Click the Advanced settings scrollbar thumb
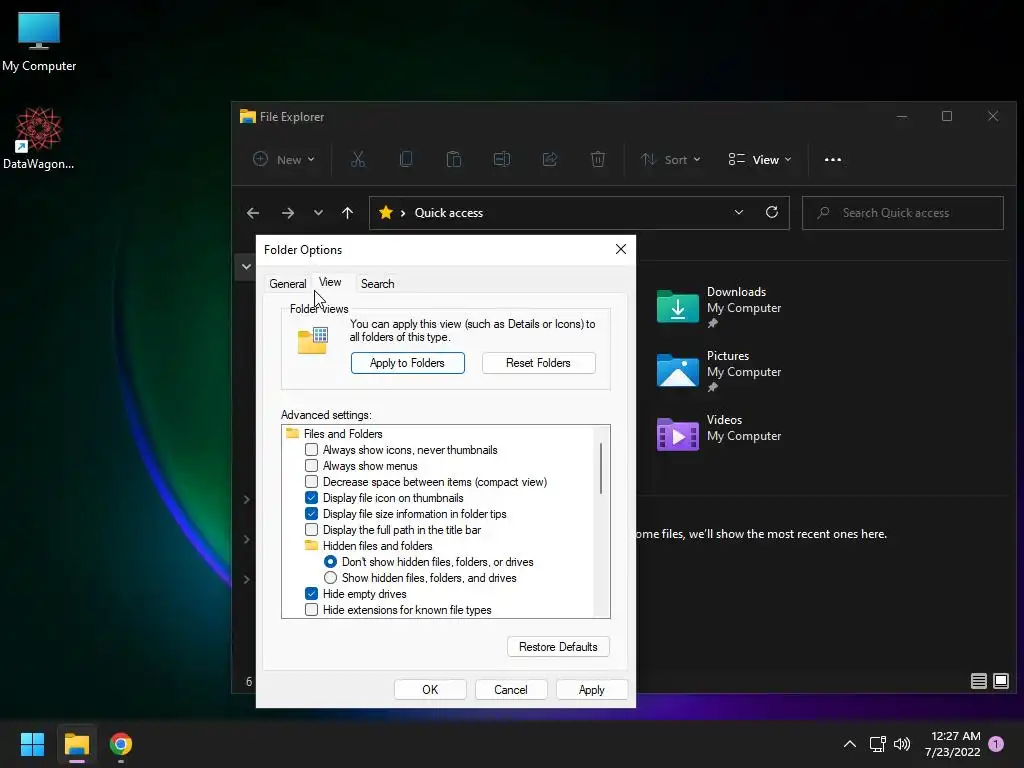Image resolution: width=1024 pixels, height=768 pixels. [601, 468]
